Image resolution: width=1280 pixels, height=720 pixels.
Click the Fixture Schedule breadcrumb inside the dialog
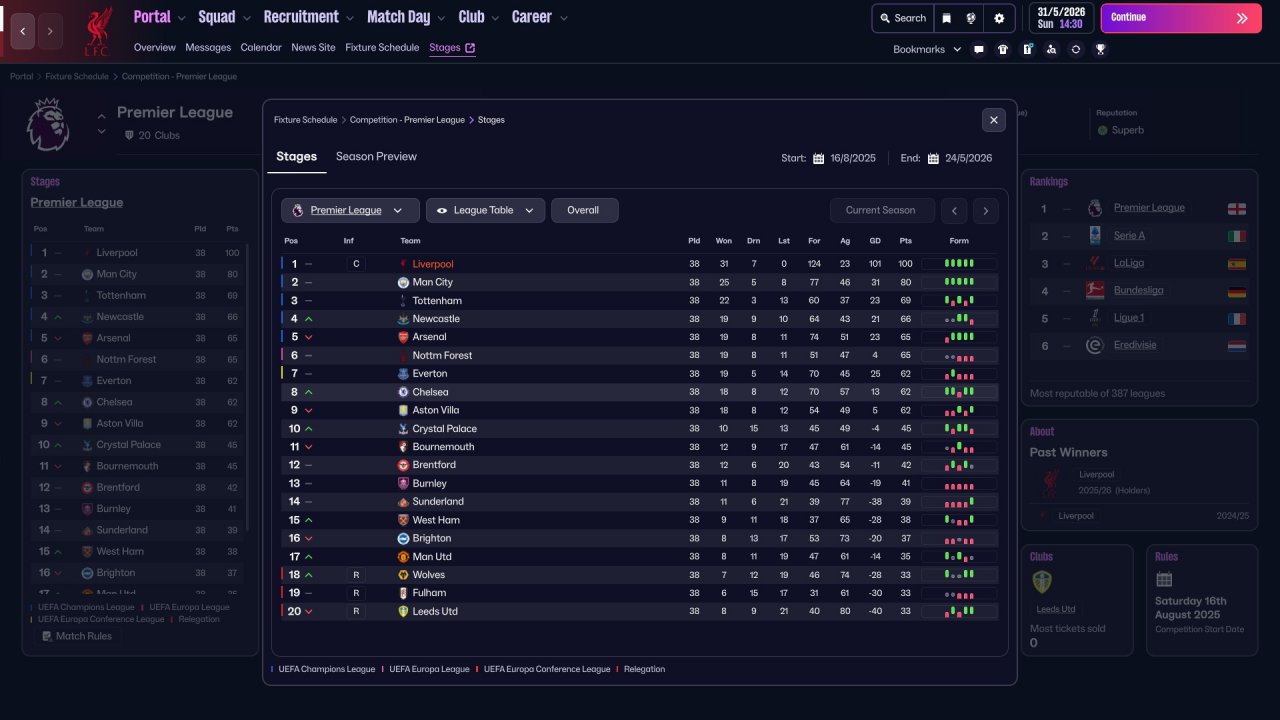pos(306,120)
